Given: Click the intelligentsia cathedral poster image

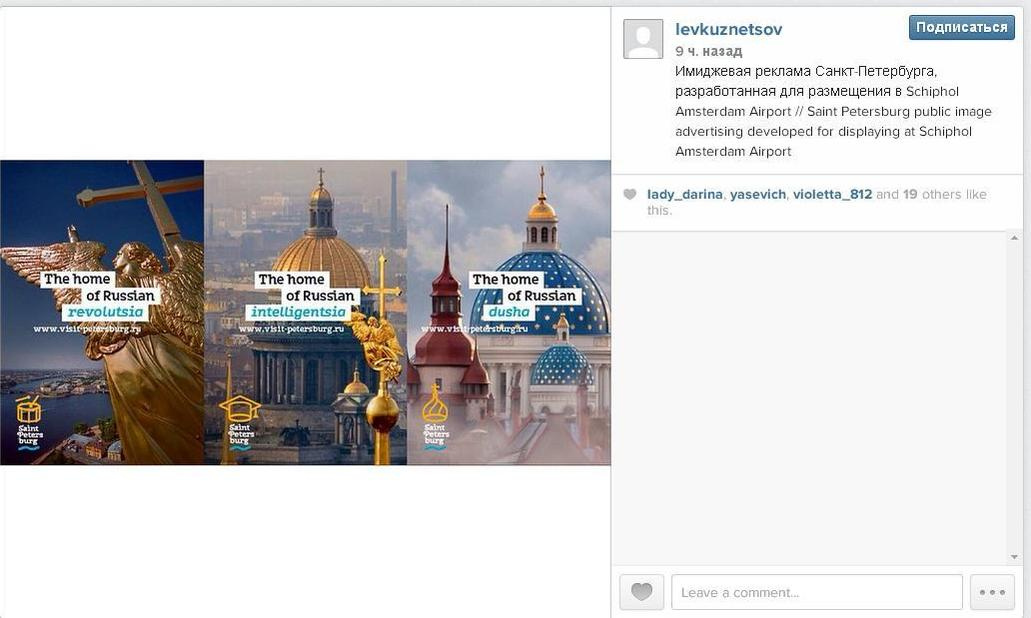Looking at the screenshot, I should coord(306,312).
